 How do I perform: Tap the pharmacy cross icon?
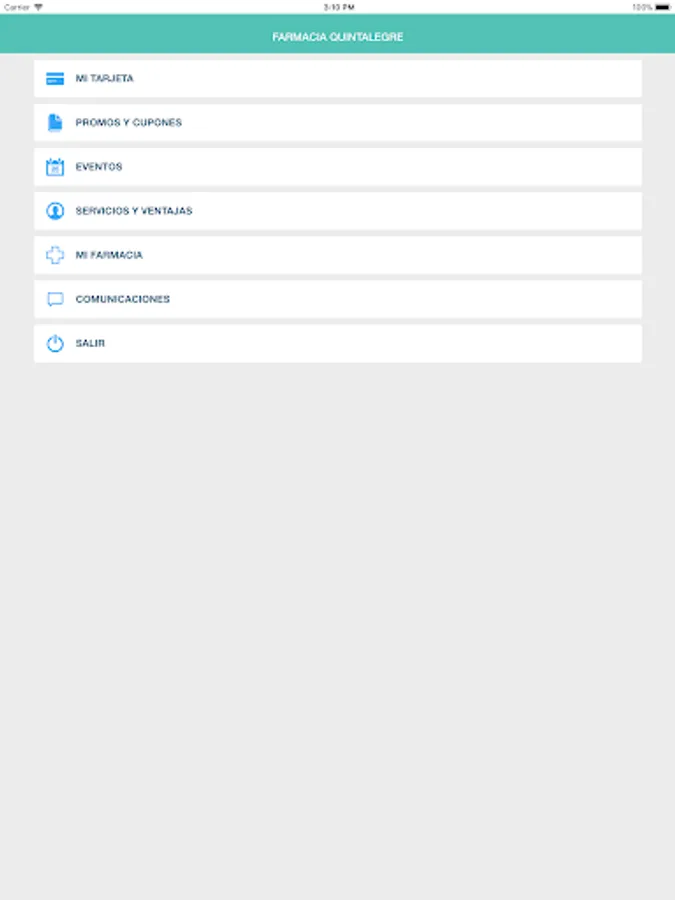[x=55, y=255]
